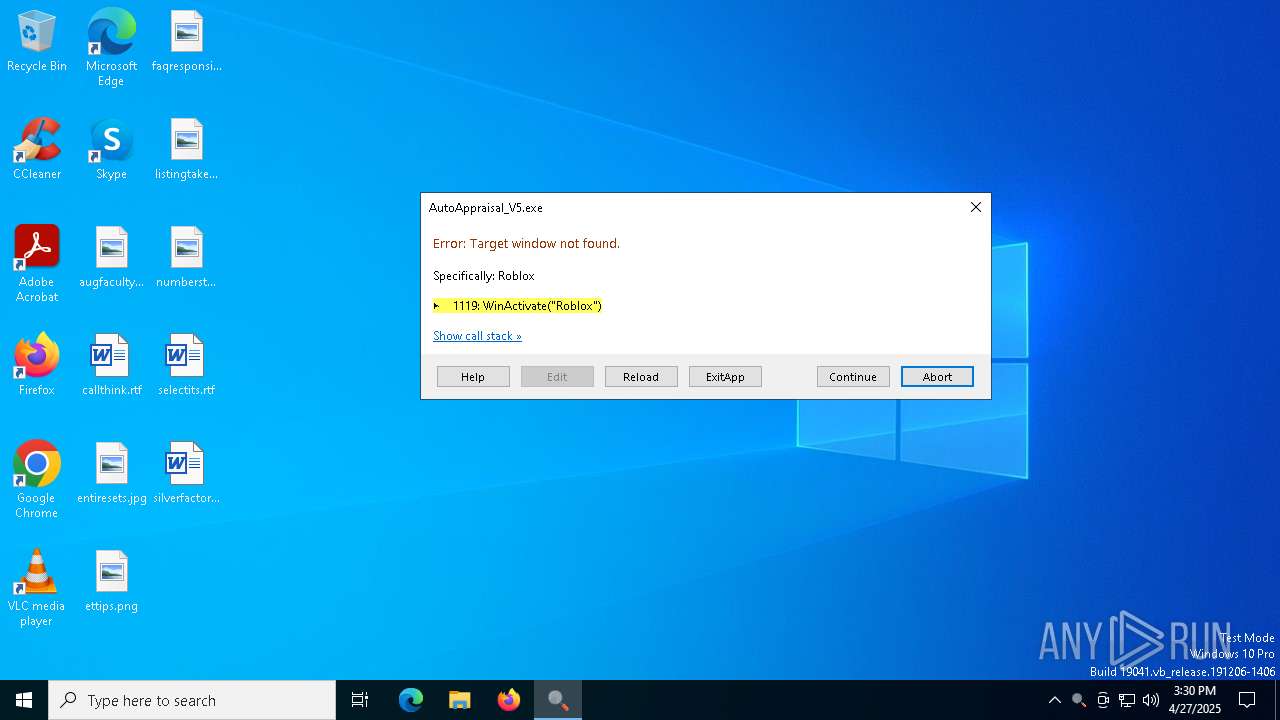Select the highlighted line 1119 WinActivate text

(517, 306)
